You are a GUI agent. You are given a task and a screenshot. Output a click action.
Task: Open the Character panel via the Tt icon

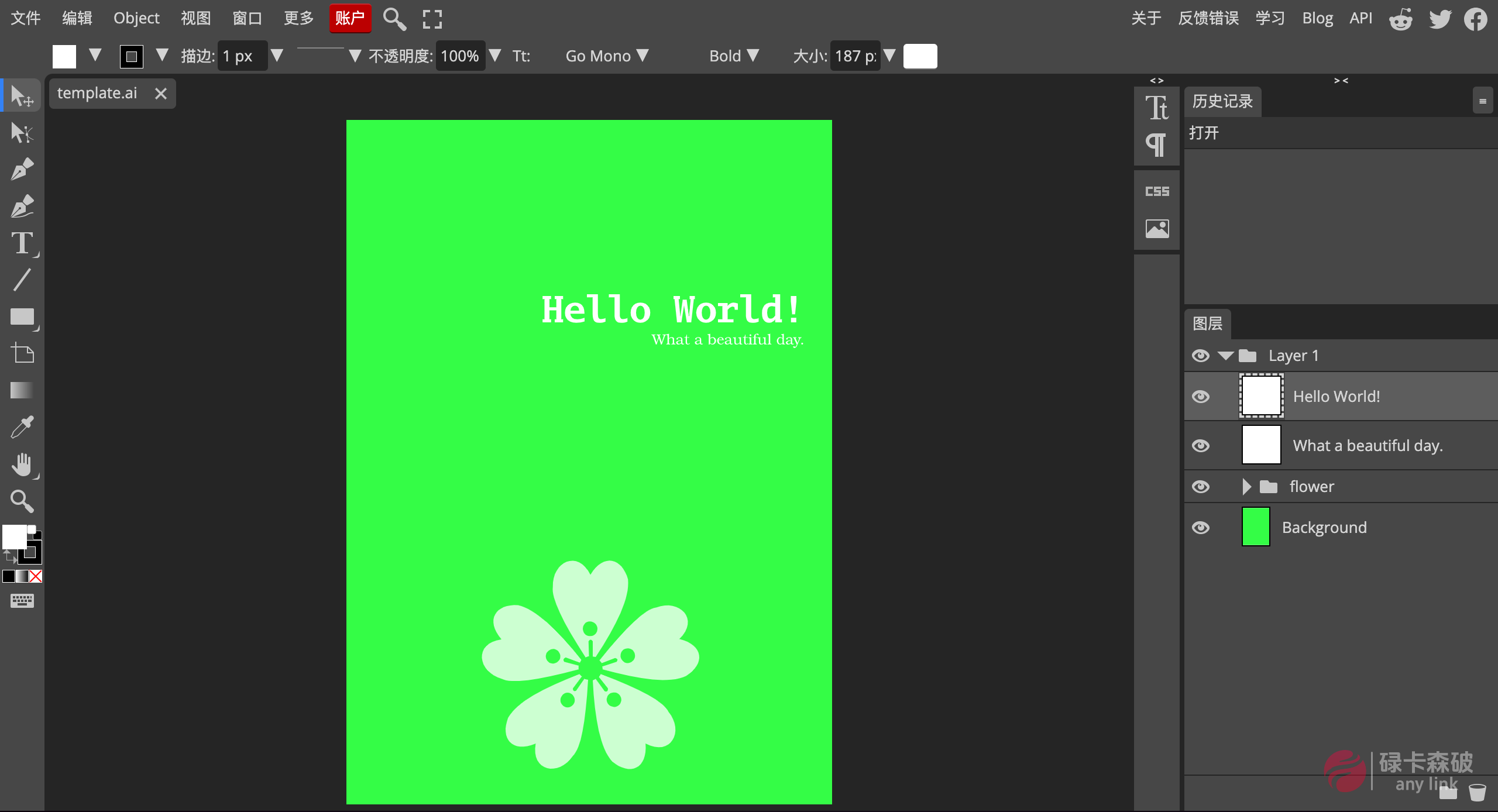1157,108
